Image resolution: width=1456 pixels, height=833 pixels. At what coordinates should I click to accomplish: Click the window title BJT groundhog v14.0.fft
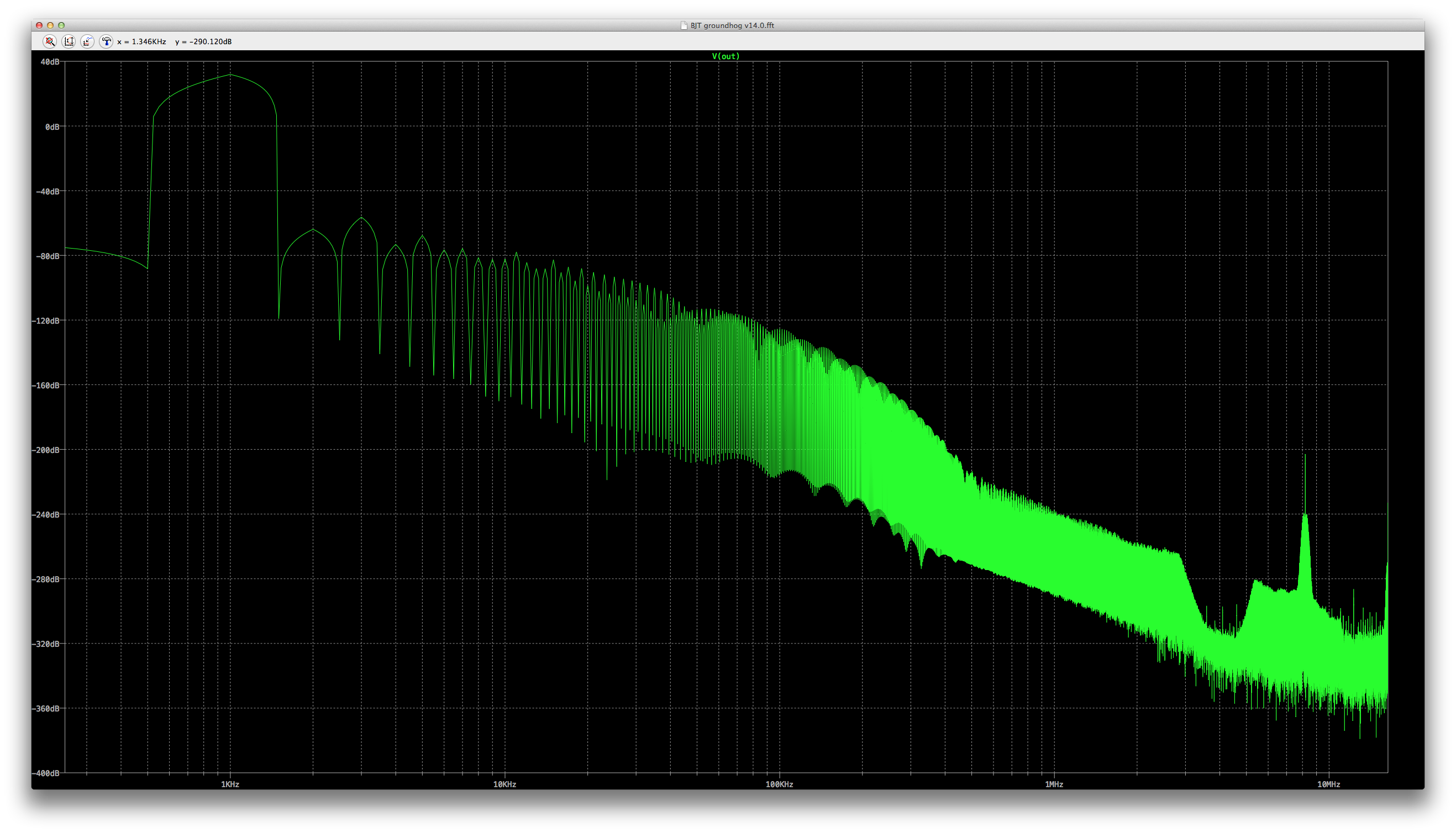coord(732,25)
